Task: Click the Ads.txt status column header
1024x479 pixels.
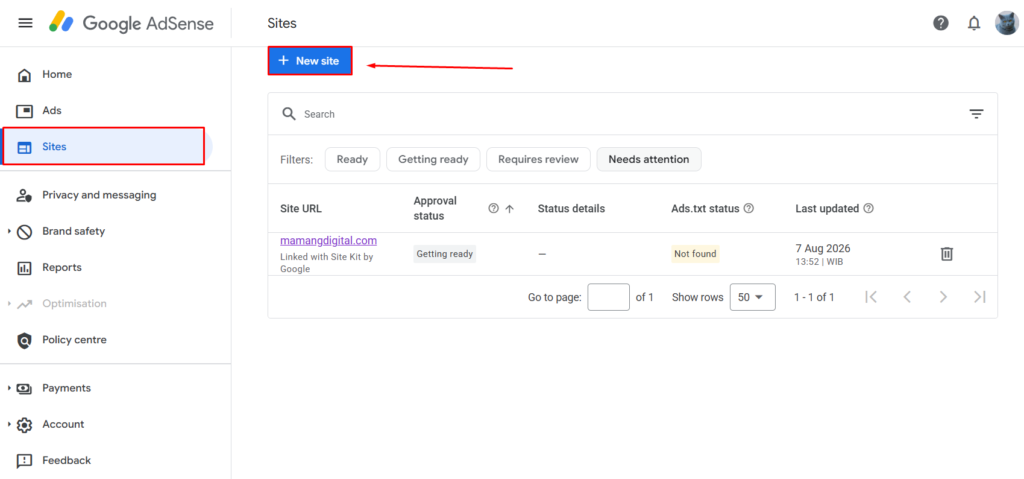Action: 705,208
